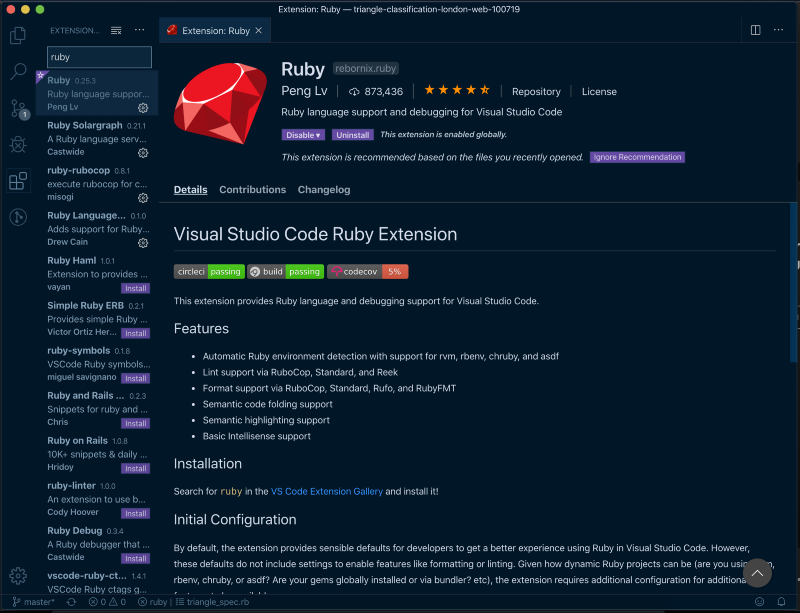Click the download count cloud icon
Image resolution: width=800 pixels, height=613 pixels.
[x=354, y=92]
